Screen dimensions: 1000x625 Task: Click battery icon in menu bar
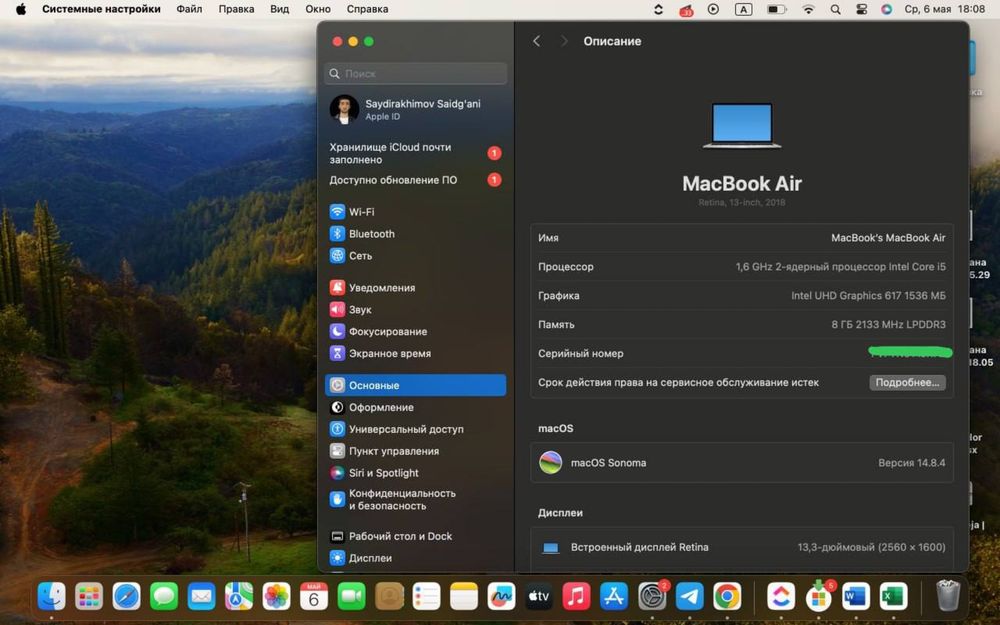coord(776,10)
